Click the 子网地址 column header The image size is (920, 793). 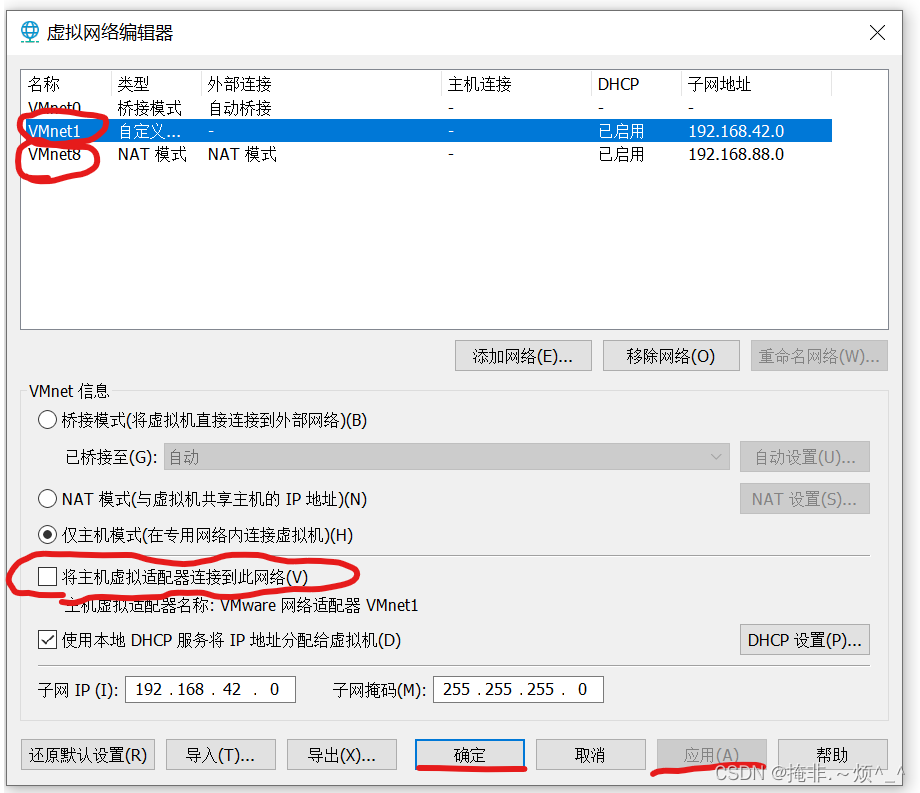click(756, 84)
